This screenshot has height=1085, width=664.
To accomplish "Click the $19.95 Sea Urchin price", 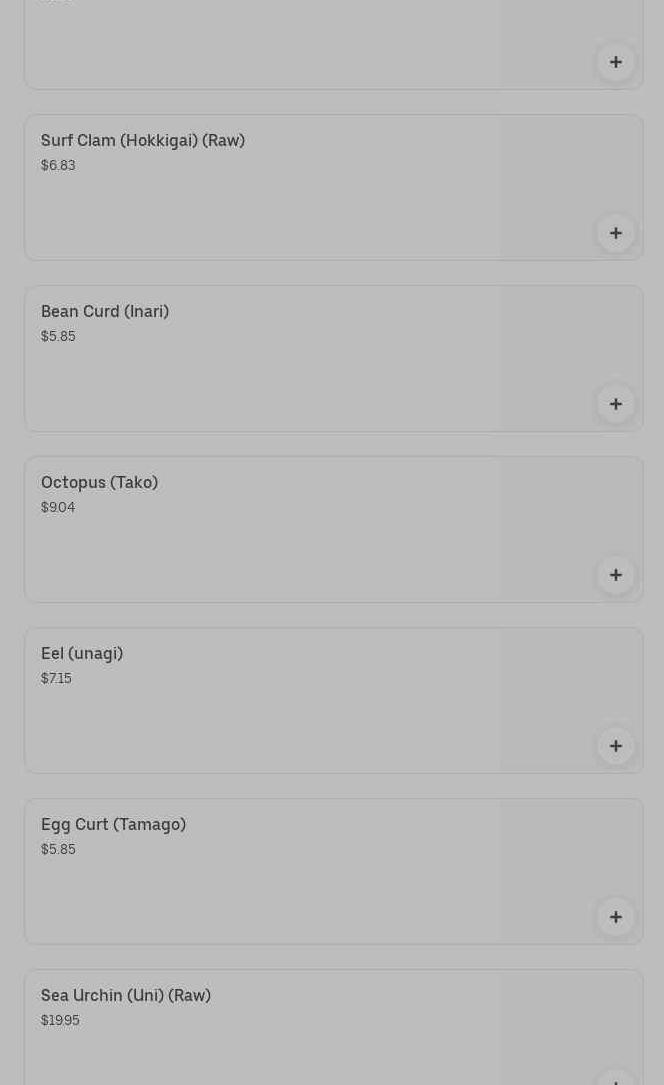I will tap(60, 1020).
